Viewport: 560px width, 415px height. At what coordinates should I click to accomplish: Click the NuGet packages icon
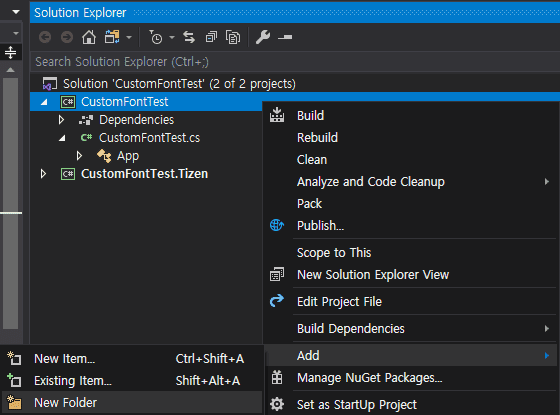coord(277,377)
